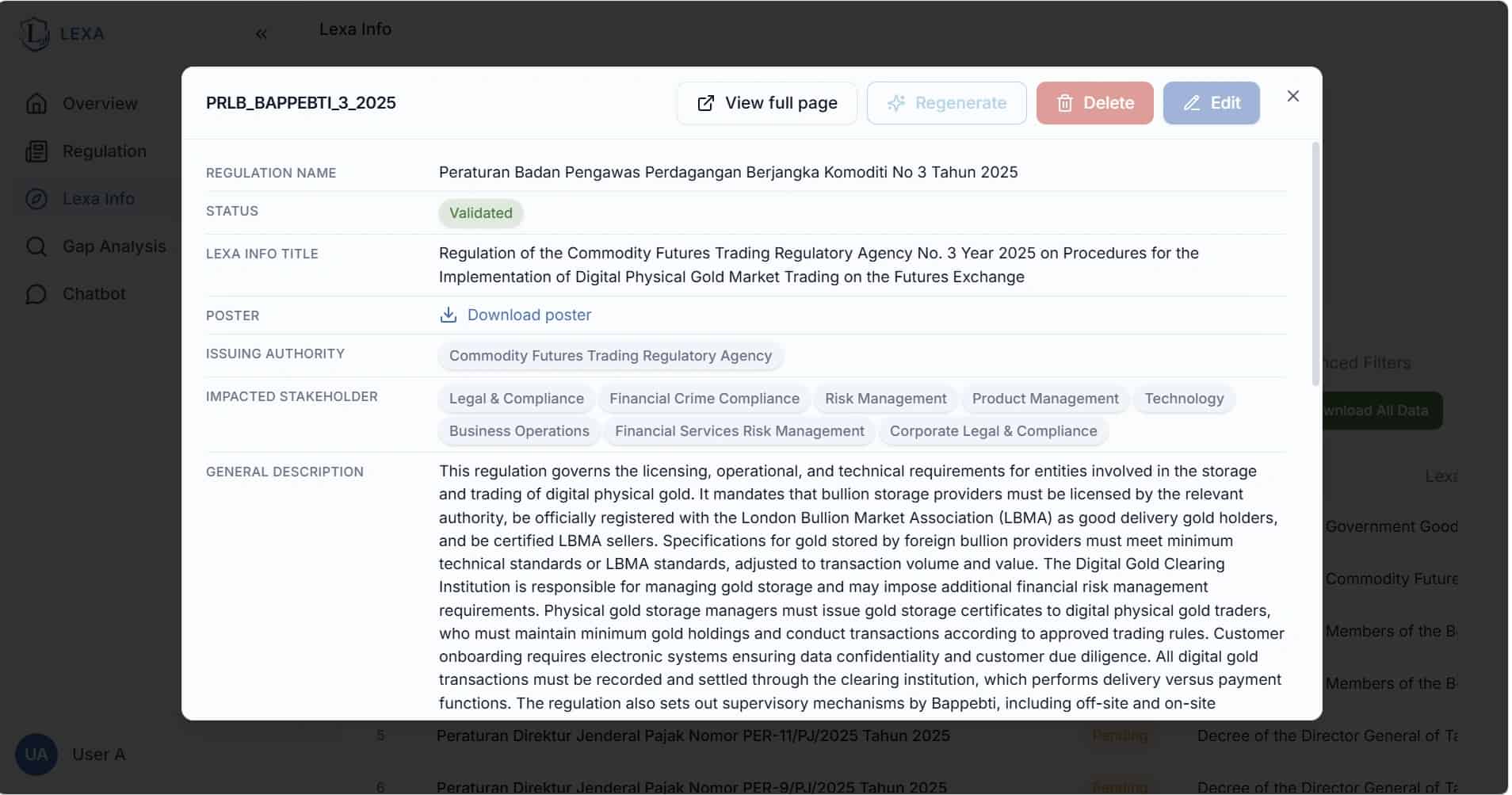This screenshot has width=1512, height=795.
Task: Click the LEXA logo icon
Action: pyautogui.click(x=35, y=34)
